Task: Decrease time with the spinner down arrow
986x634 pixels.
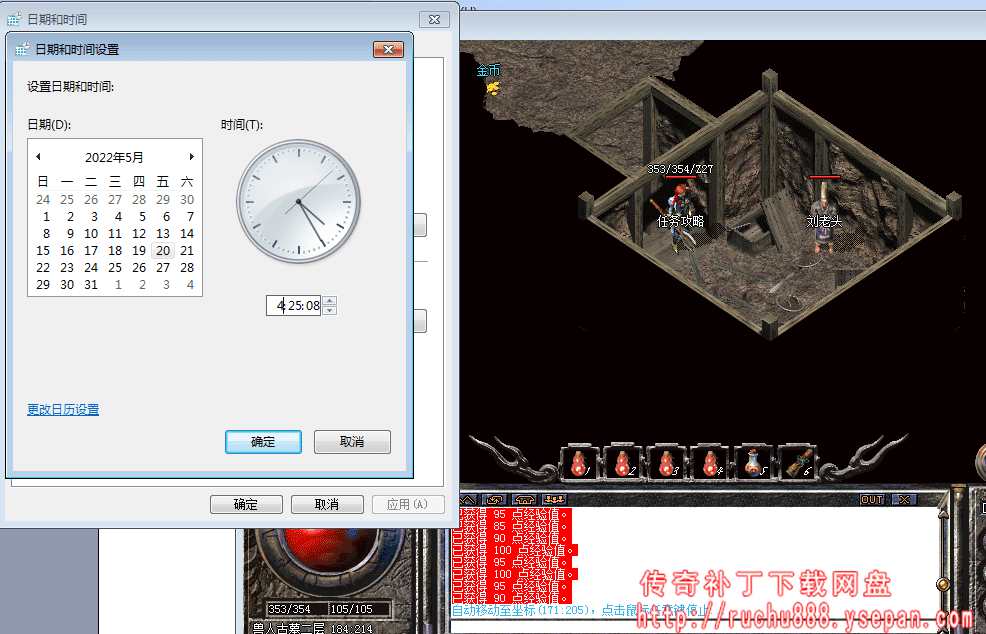Action: [331, 310]
